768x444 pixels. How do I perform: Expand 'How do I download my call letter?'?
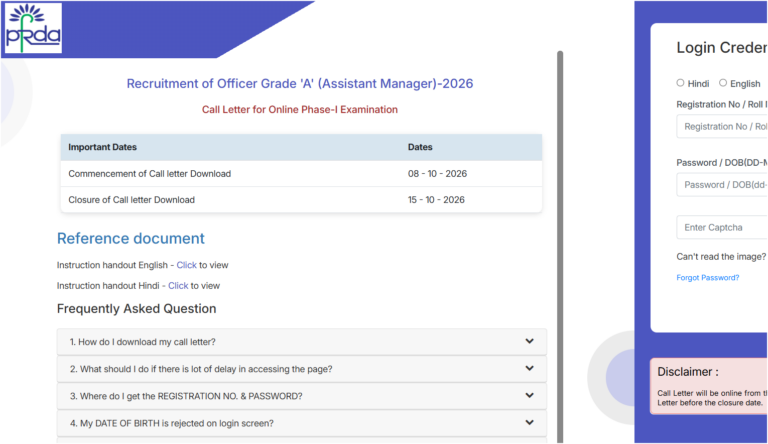[x=302, y=342]
